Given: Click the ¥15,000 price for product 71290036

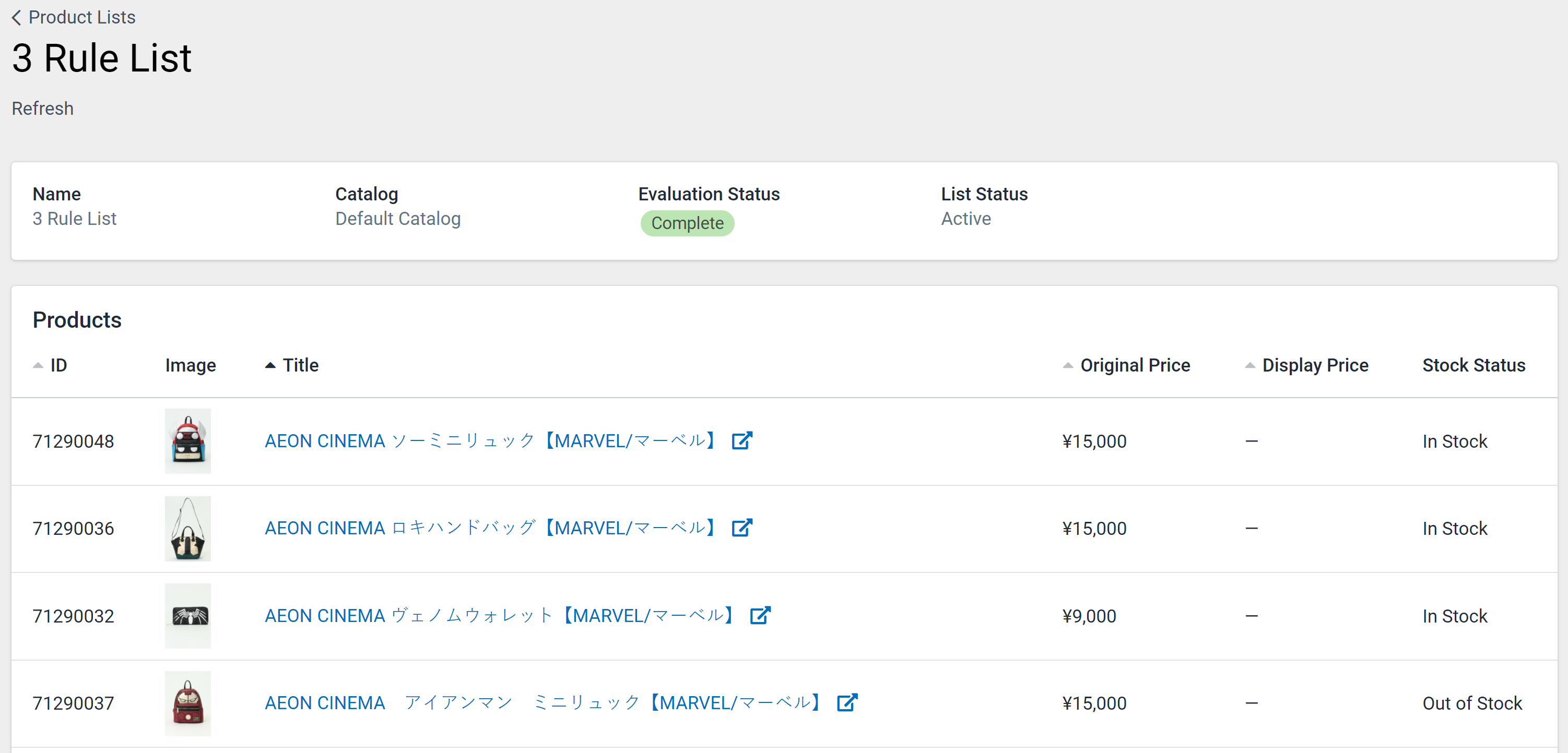Looking at the screenshot, I should tap(1094, 529).
